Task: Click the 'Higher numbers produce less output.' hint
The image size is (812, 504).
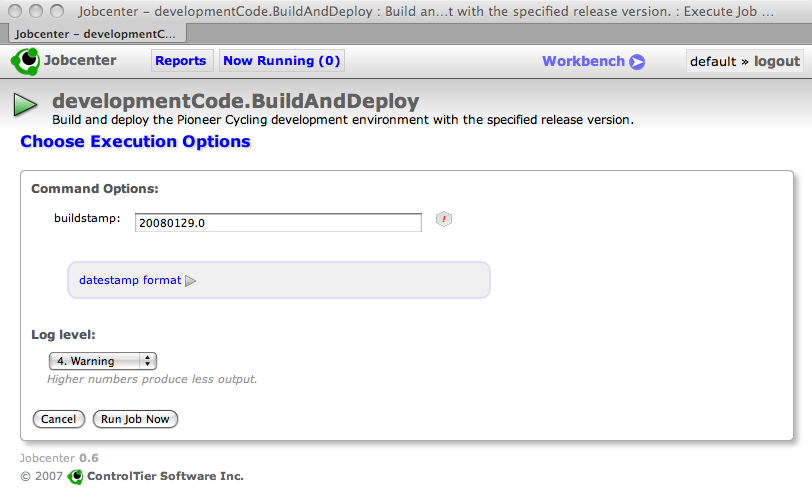Action: point(152,379)
